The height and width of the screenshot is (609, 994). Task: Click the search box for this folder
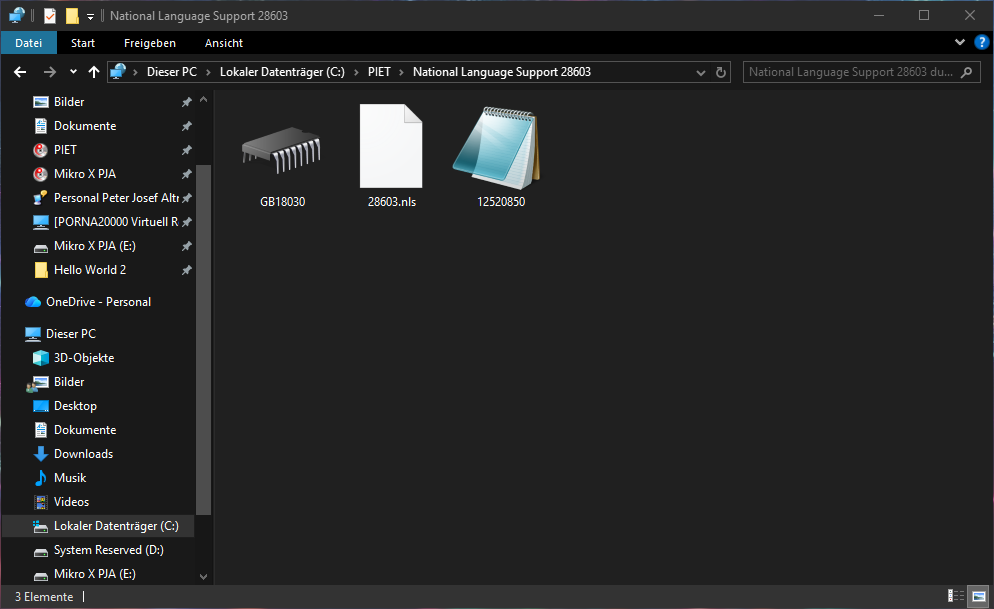click(850, 72)
